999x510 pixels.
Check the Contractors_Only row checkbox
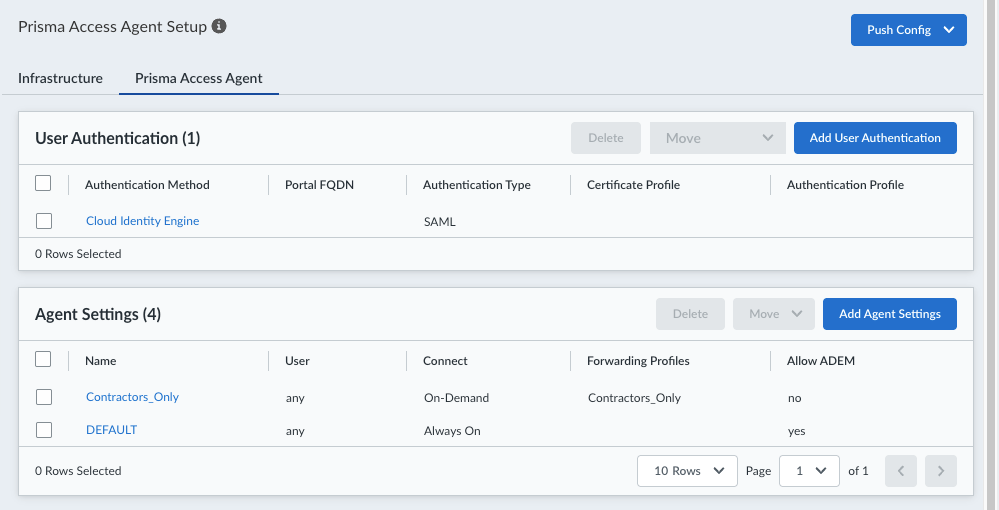[44, 397]
